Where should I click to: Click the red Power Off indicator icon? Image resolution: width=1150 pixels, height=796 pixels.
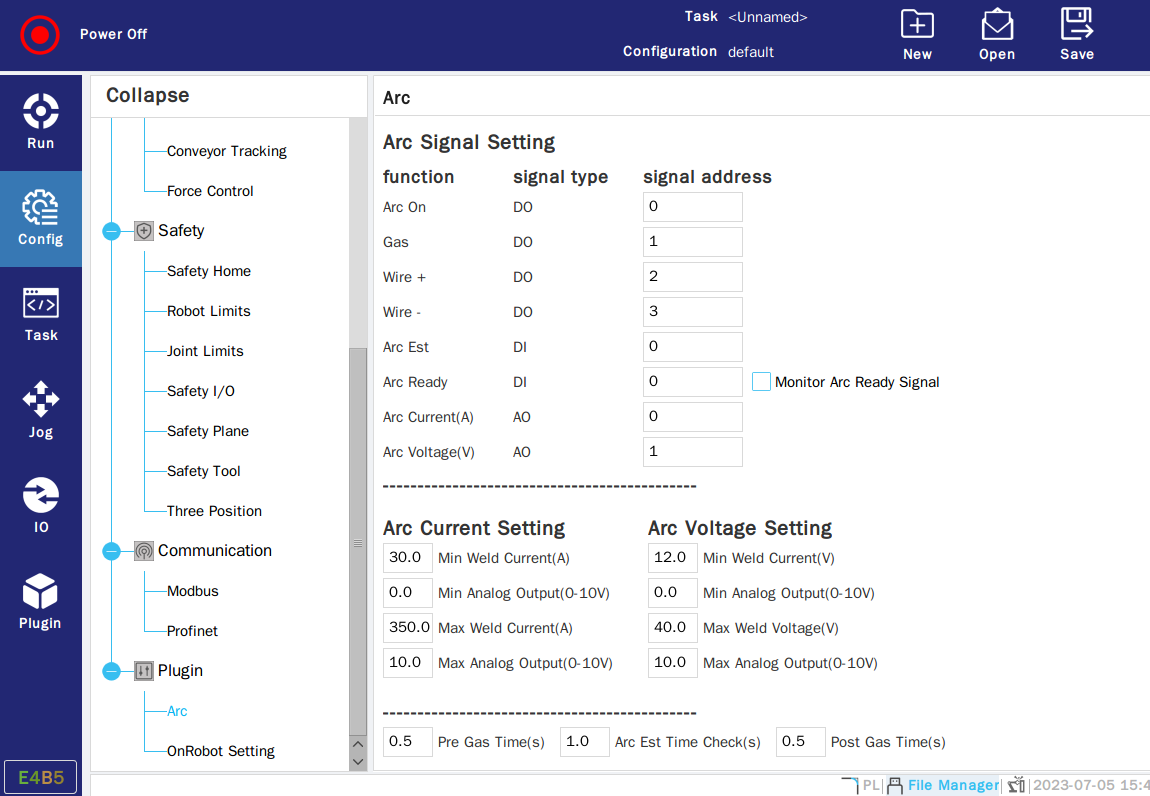[40, 35]
